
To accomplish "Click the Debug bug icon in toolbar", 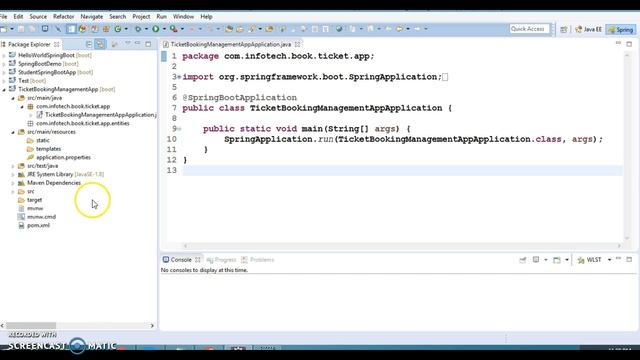I will [138, 29].
